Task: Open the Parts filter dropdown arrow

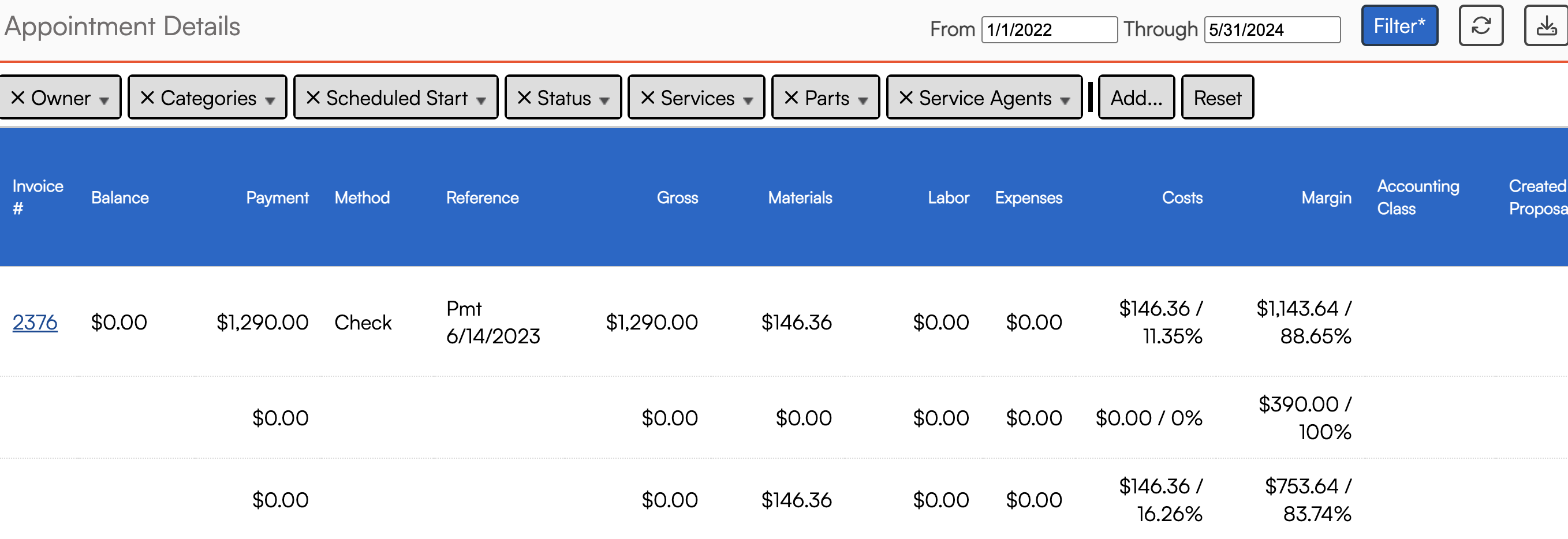Action: pyautogui.click(x=863, y=100)
